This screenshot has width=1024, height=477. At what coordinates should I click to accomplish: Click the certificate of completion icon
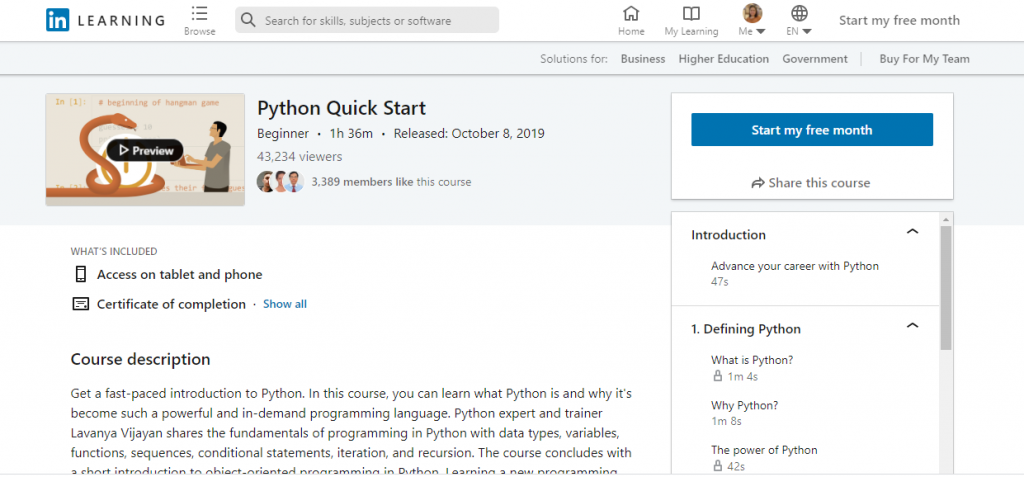80,304
